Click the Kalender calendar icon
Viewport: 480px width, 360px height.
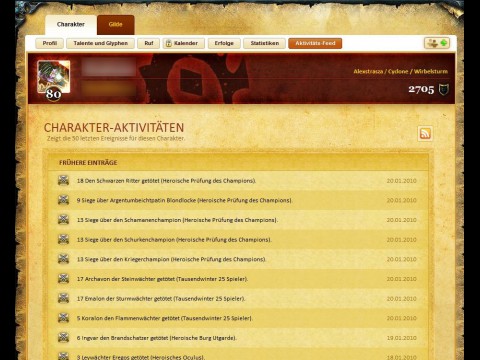(x=169, y=43)
